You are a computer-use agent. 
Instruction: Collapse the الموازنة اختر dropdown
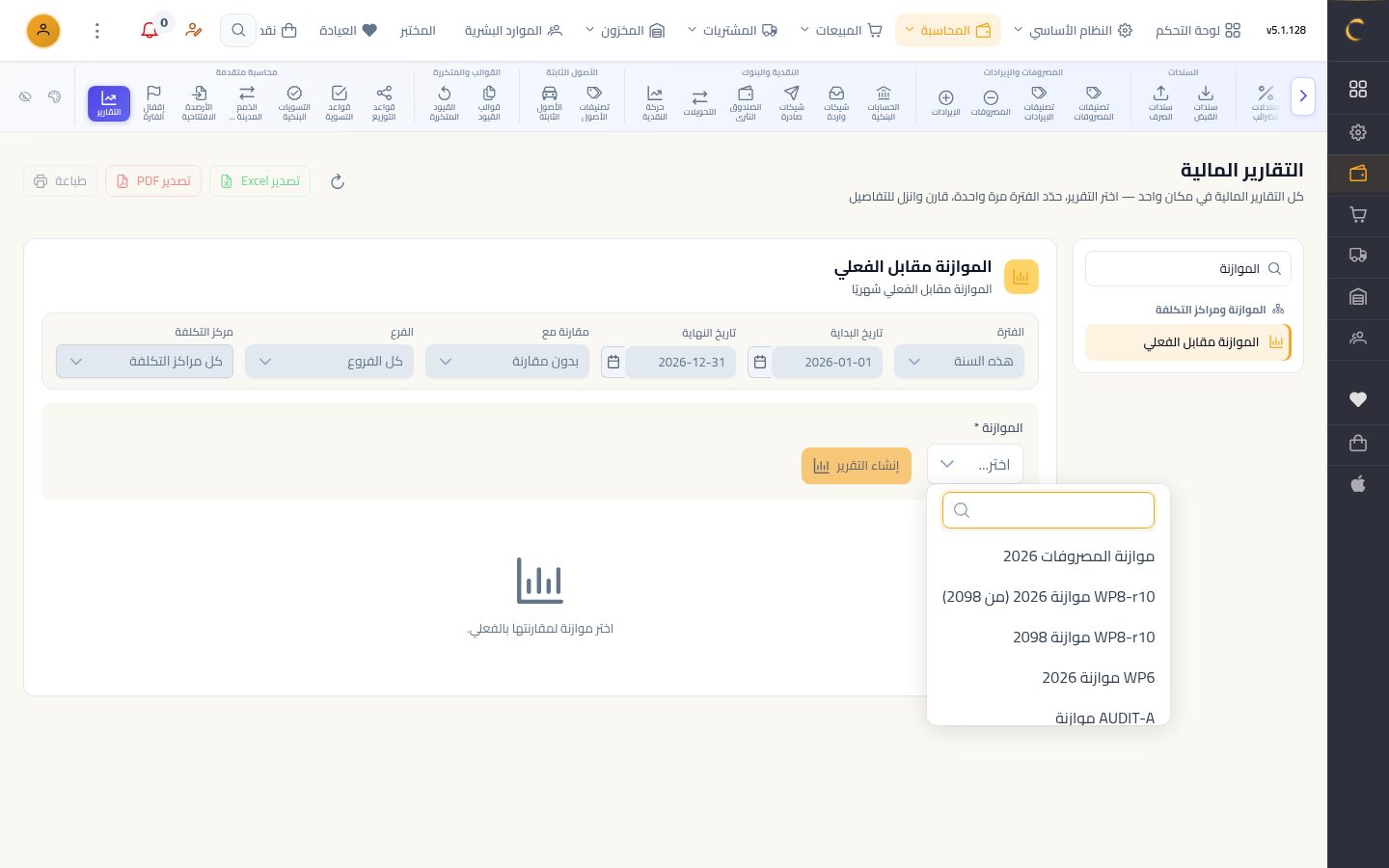coord(975,465)
